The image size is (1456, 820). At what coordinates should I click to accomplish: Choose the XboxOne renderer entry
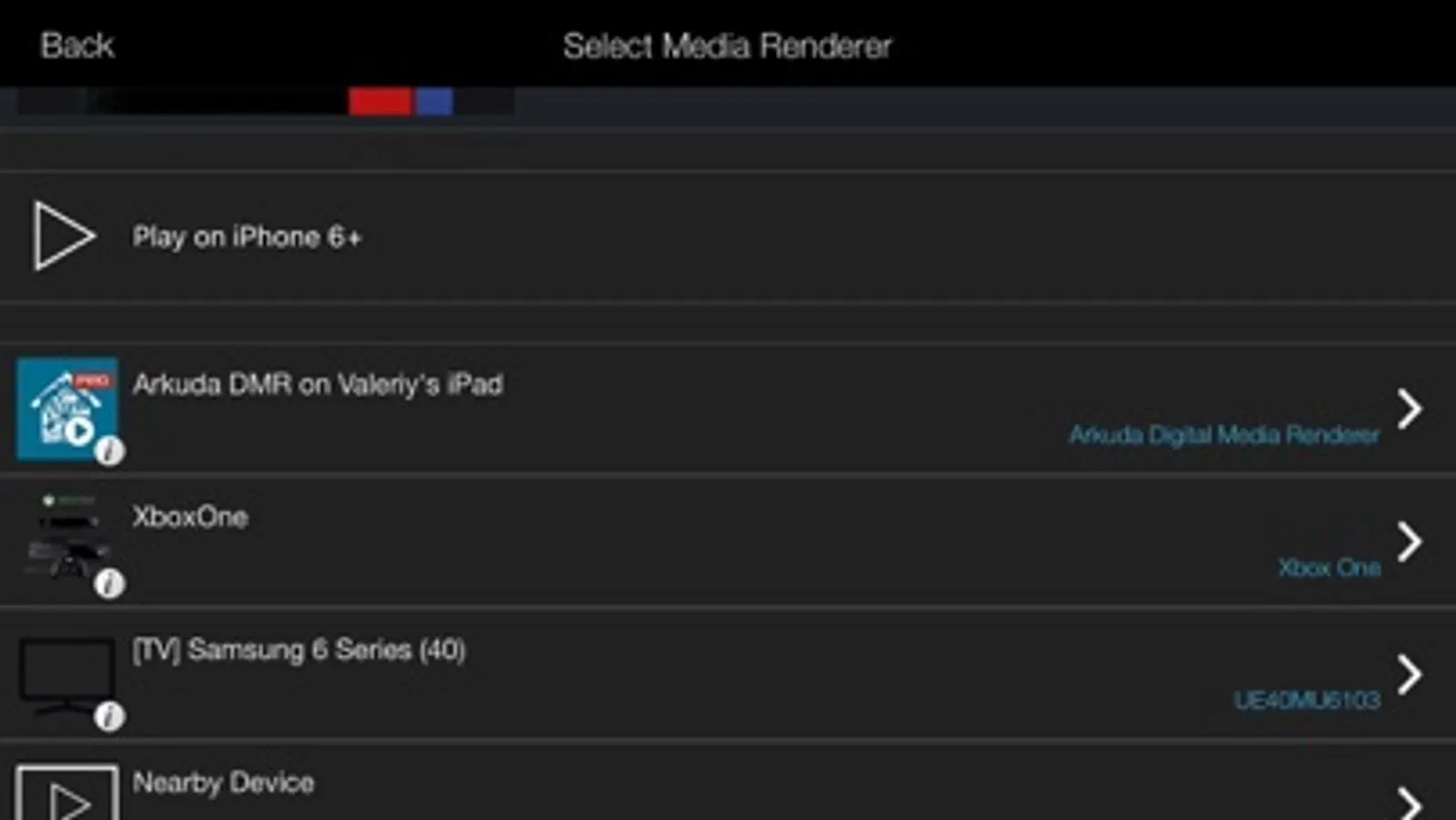pos(728,541)
